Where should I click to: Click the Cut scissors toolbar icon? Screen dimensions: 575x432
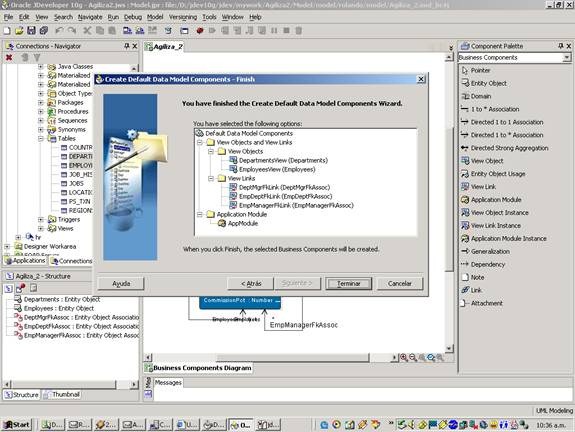point(87,30)
